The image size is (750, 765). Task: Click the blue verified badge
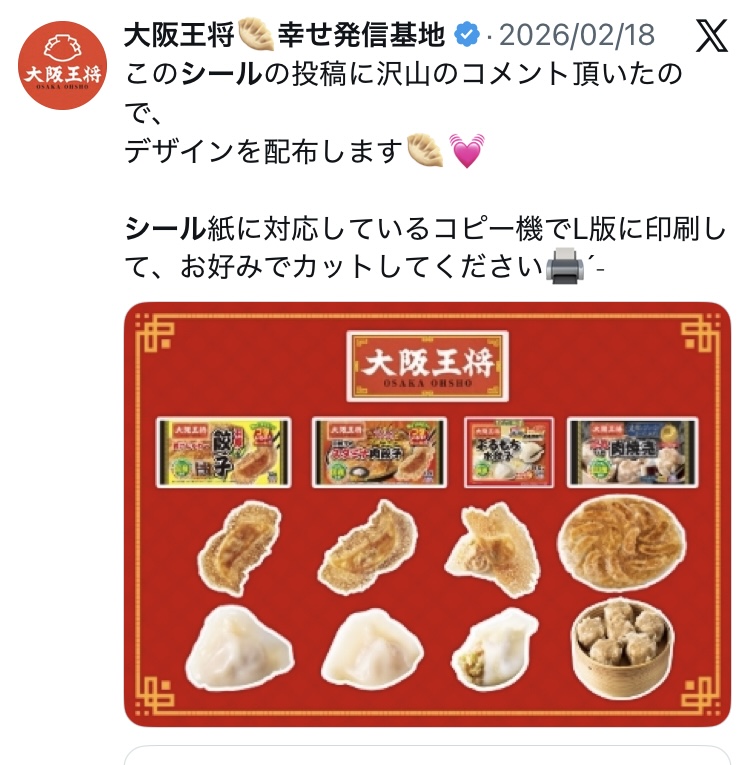point(467,35)
